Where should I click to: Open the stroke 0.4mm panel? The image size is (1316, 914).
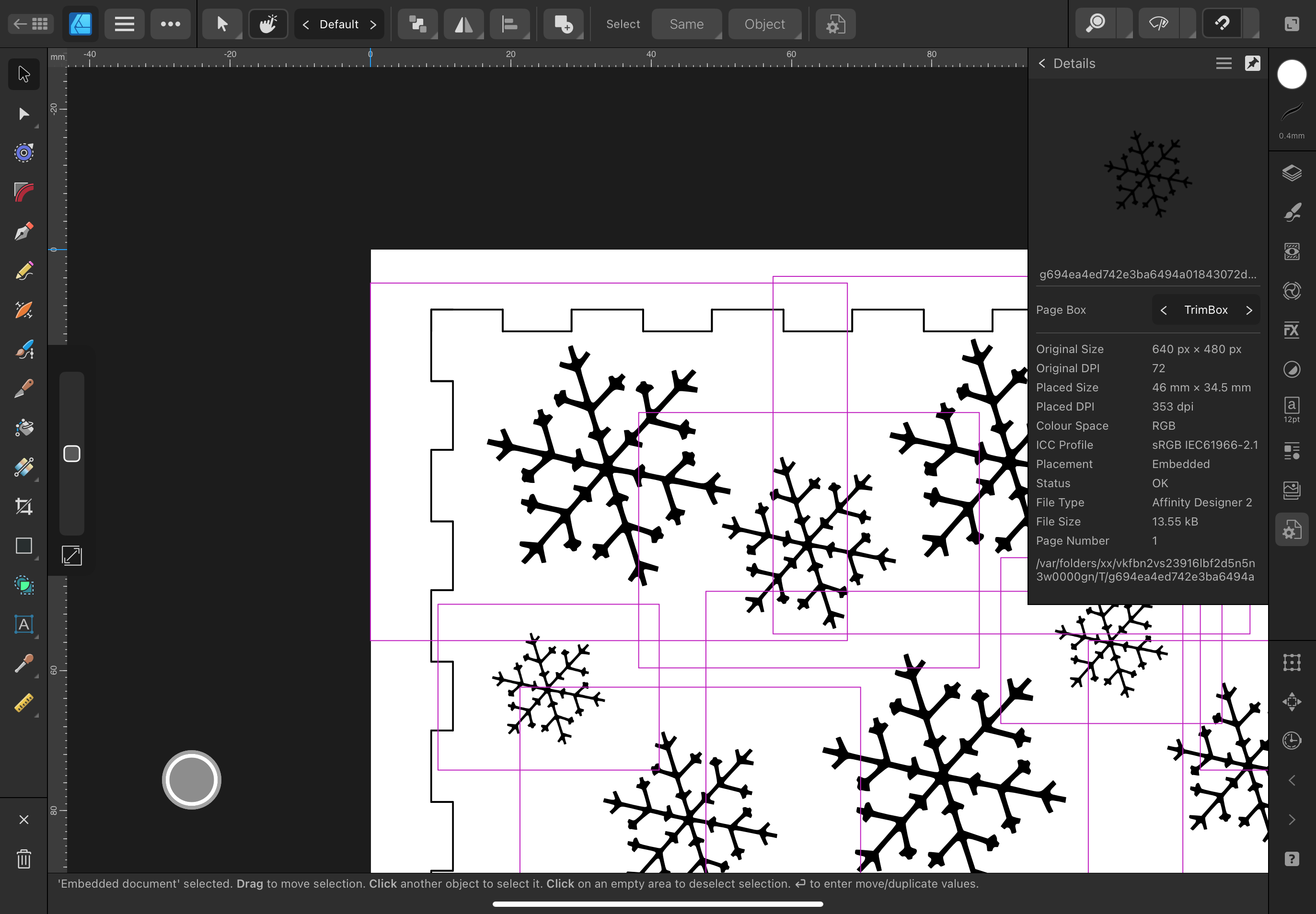click(x=1292, y=120)
